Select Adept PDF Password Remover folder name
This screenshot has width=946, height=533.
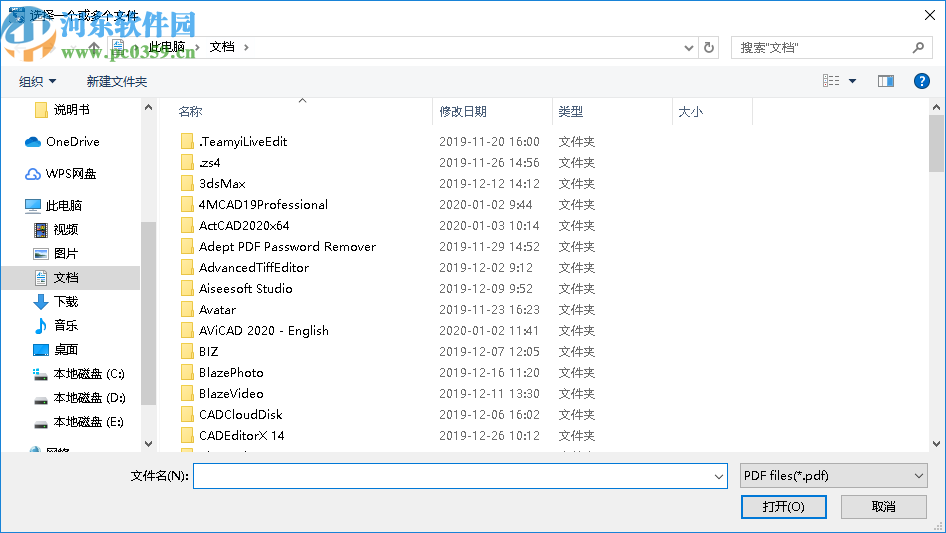[287, 247]
